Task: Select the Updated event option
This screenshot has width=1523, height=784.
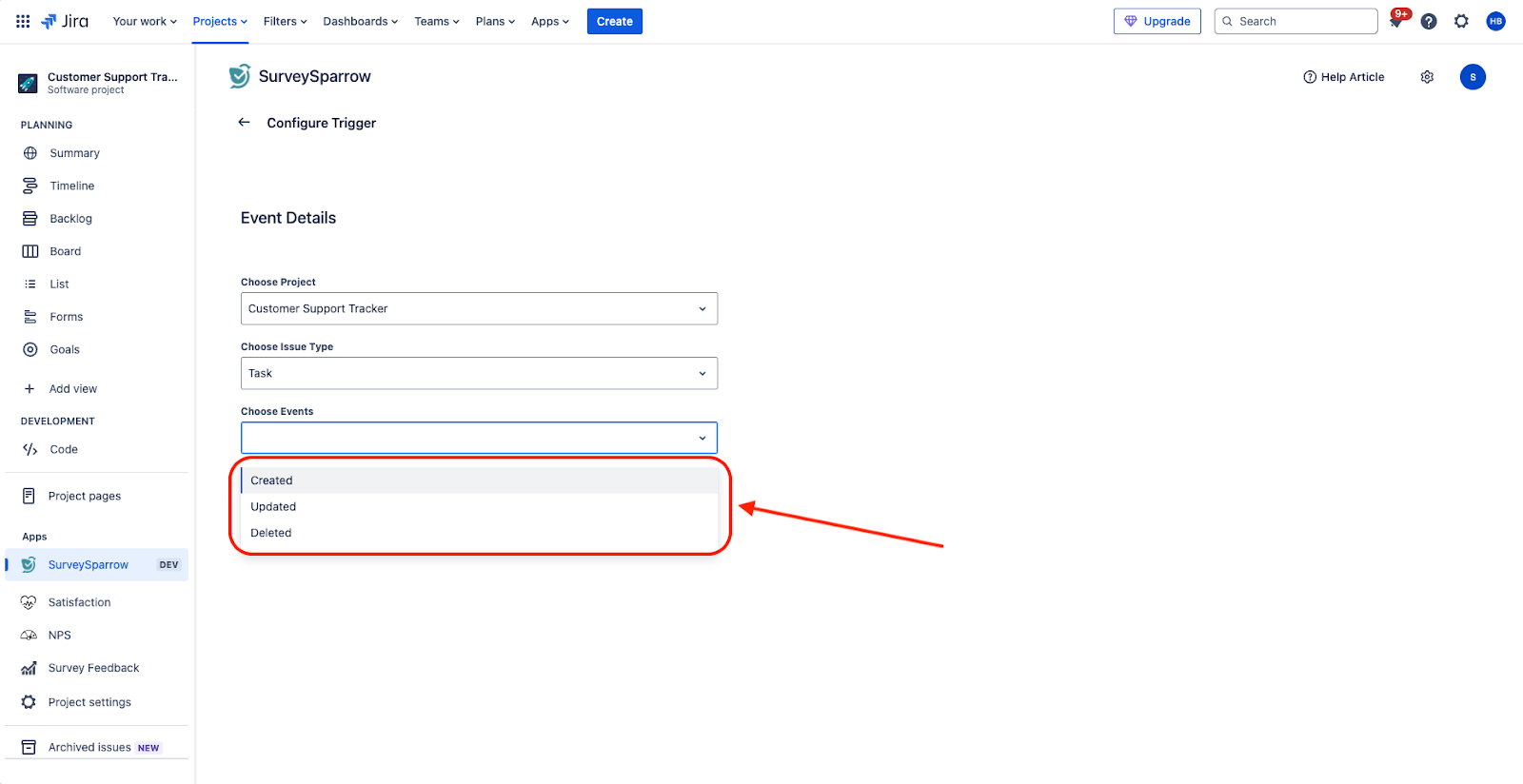Action: click(274, 507)
